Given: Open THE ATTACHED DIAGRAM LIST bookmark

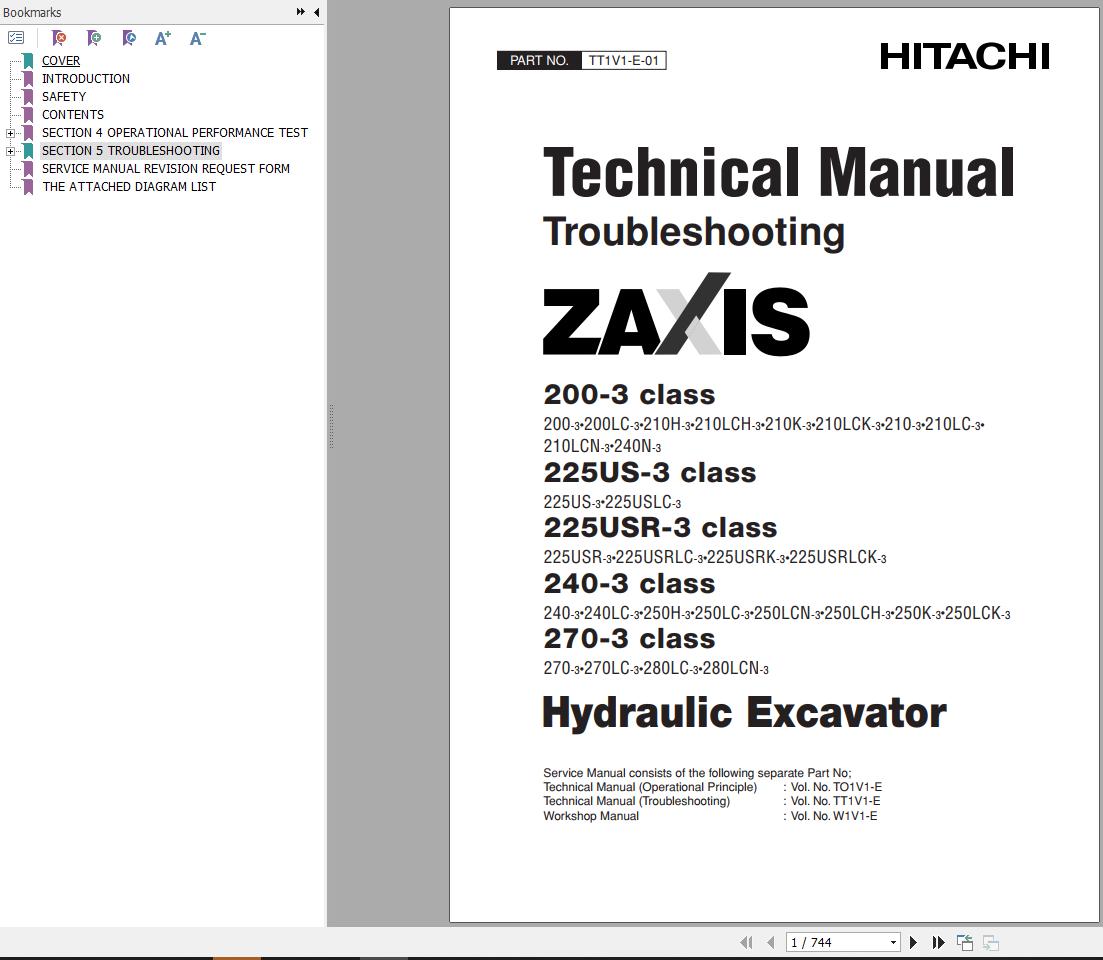Looking at the screenshot, I should tap(129, 186).
